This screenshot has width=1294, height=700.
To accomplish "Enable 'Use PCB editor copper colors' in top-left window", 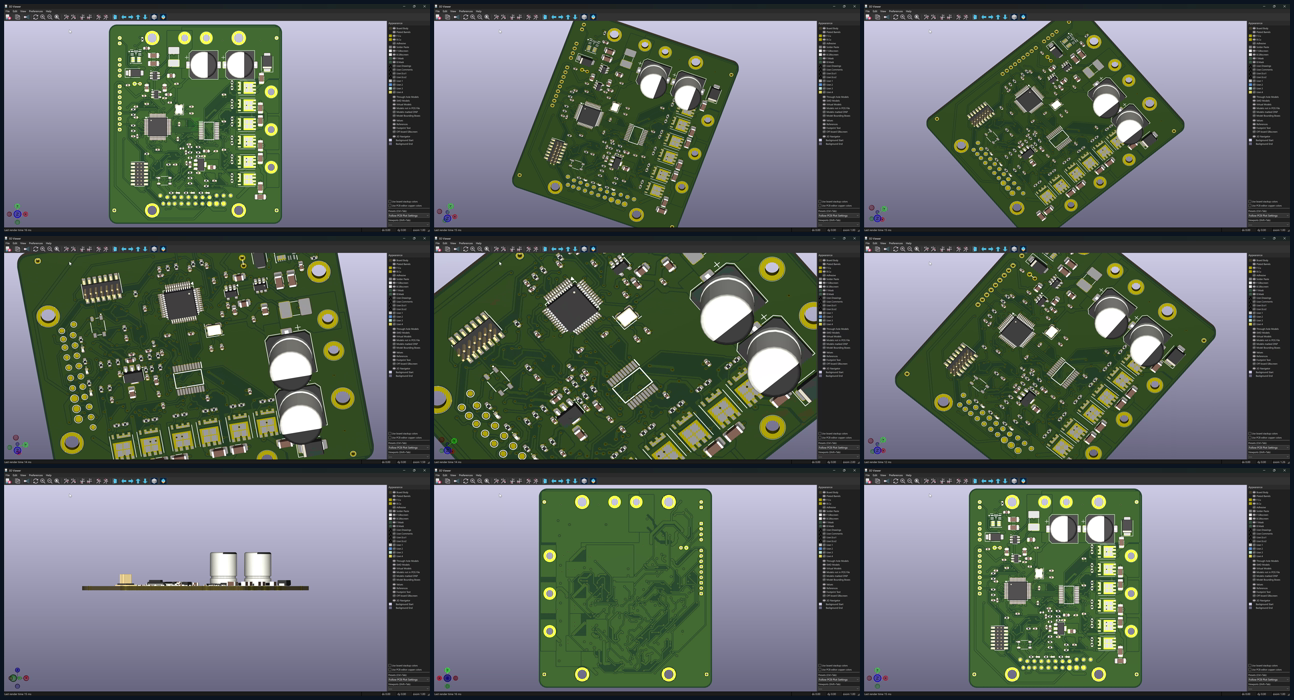I will [x=390, y=206].
